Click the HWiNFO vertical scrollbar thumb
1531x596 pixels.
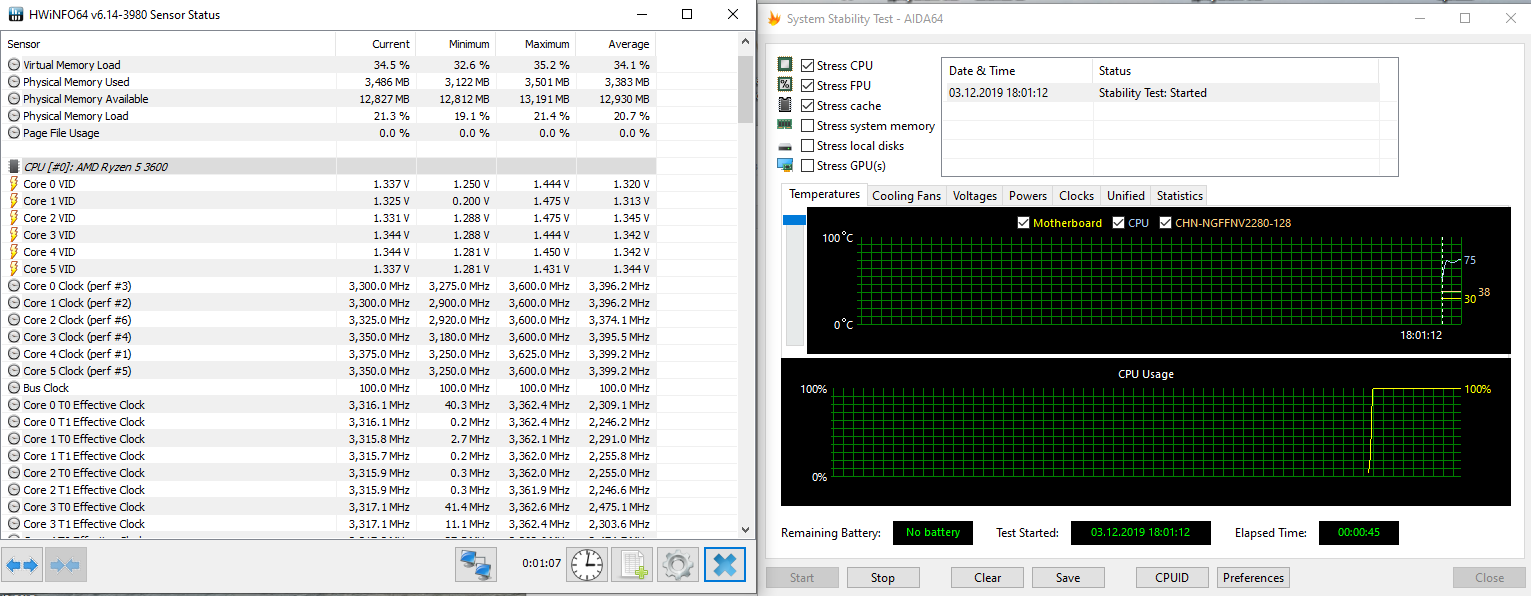745,88
